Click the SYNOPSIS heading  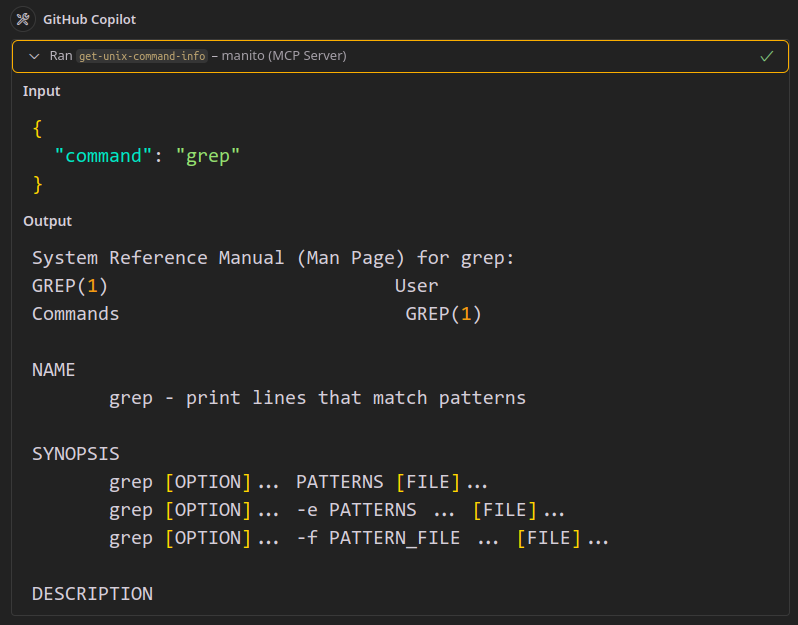coord(76,454)
